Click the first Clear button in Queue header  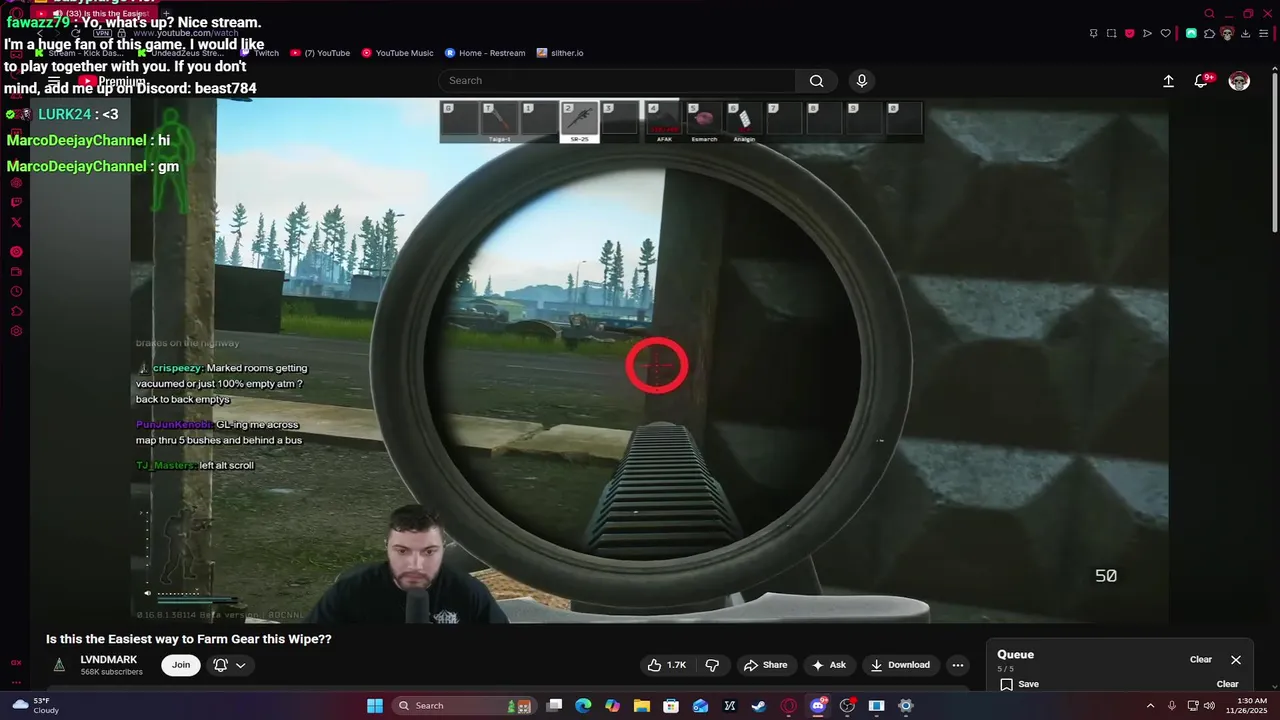pos(1201,660)
